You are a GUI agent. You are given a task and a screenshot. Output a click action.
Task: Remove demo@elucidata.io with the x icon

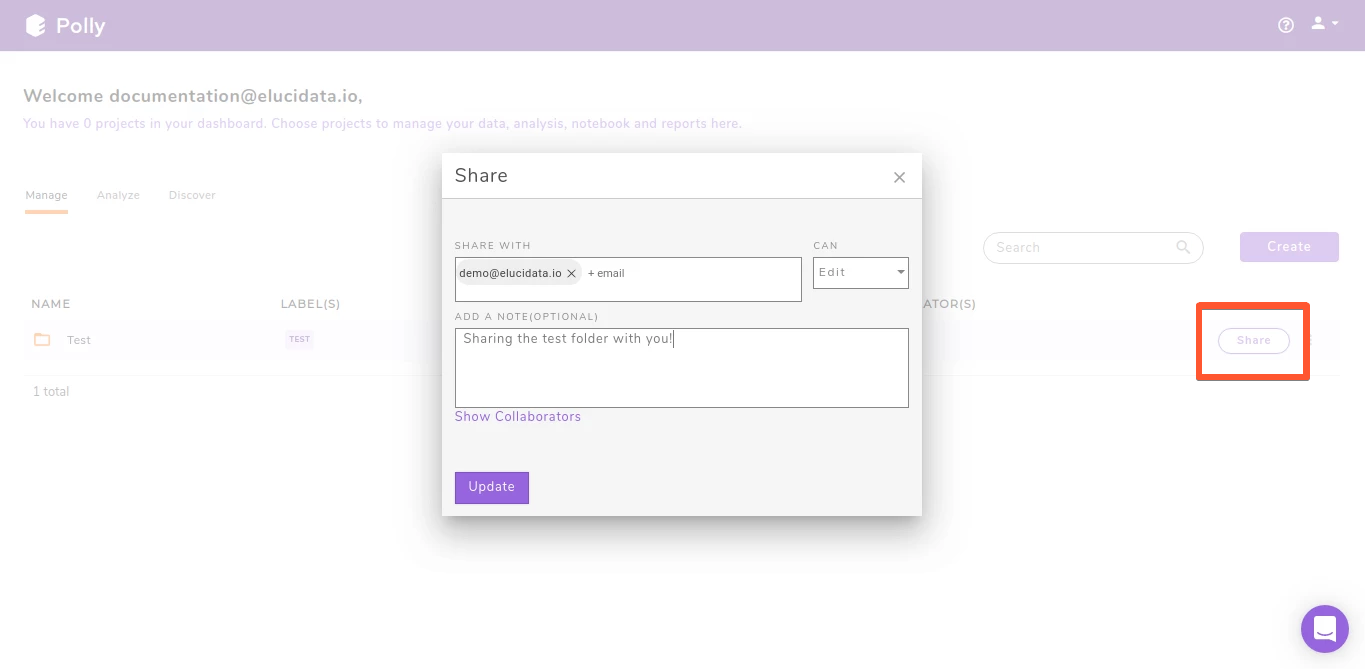(572, 272)
